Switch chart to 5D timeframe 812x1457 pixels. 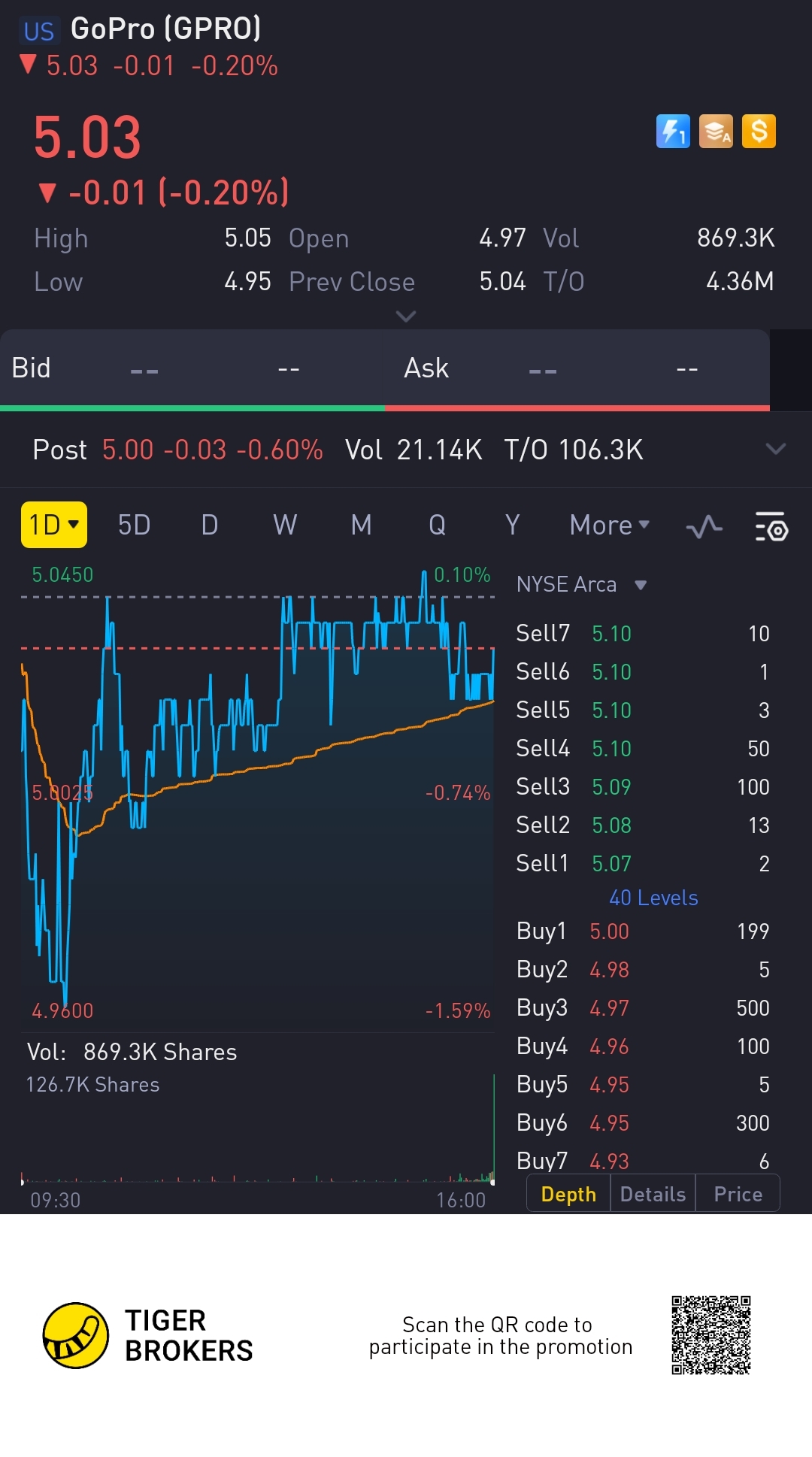pos(134,525)
